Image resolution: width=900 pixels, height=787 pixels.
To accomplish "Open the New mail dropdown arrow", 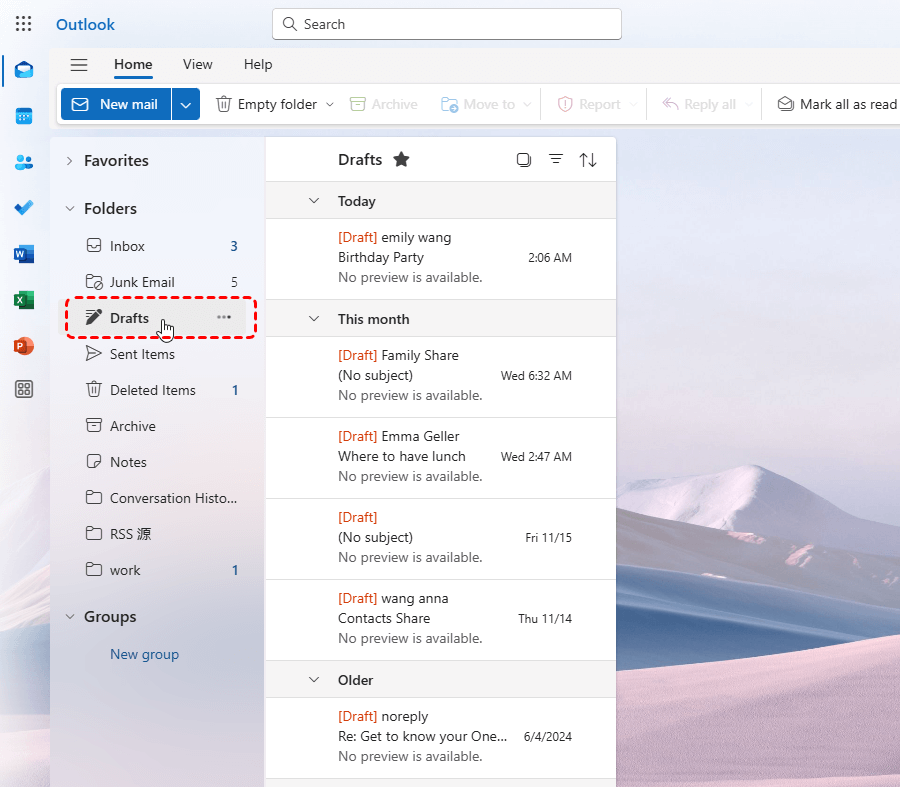I will click(186, 104).
